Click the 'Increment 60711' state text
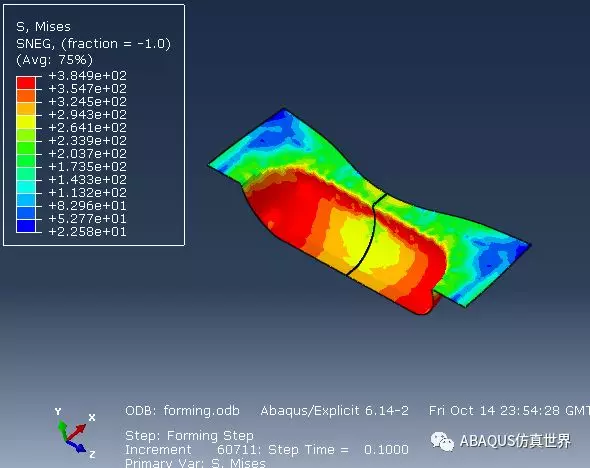590x468 pixels. tap(193, 450)
